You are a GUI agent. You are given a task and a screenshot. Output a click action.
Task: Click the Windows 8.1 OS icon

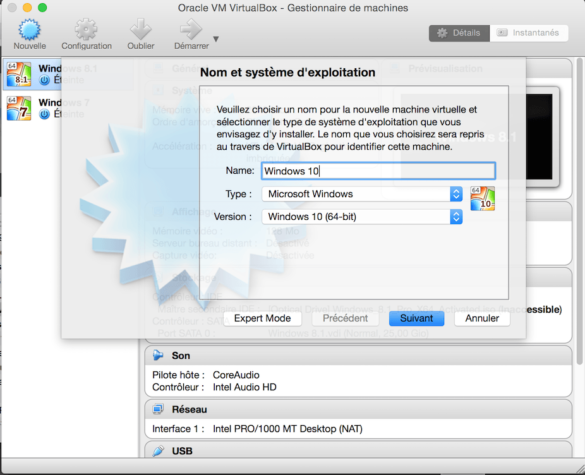pos(19,74)
